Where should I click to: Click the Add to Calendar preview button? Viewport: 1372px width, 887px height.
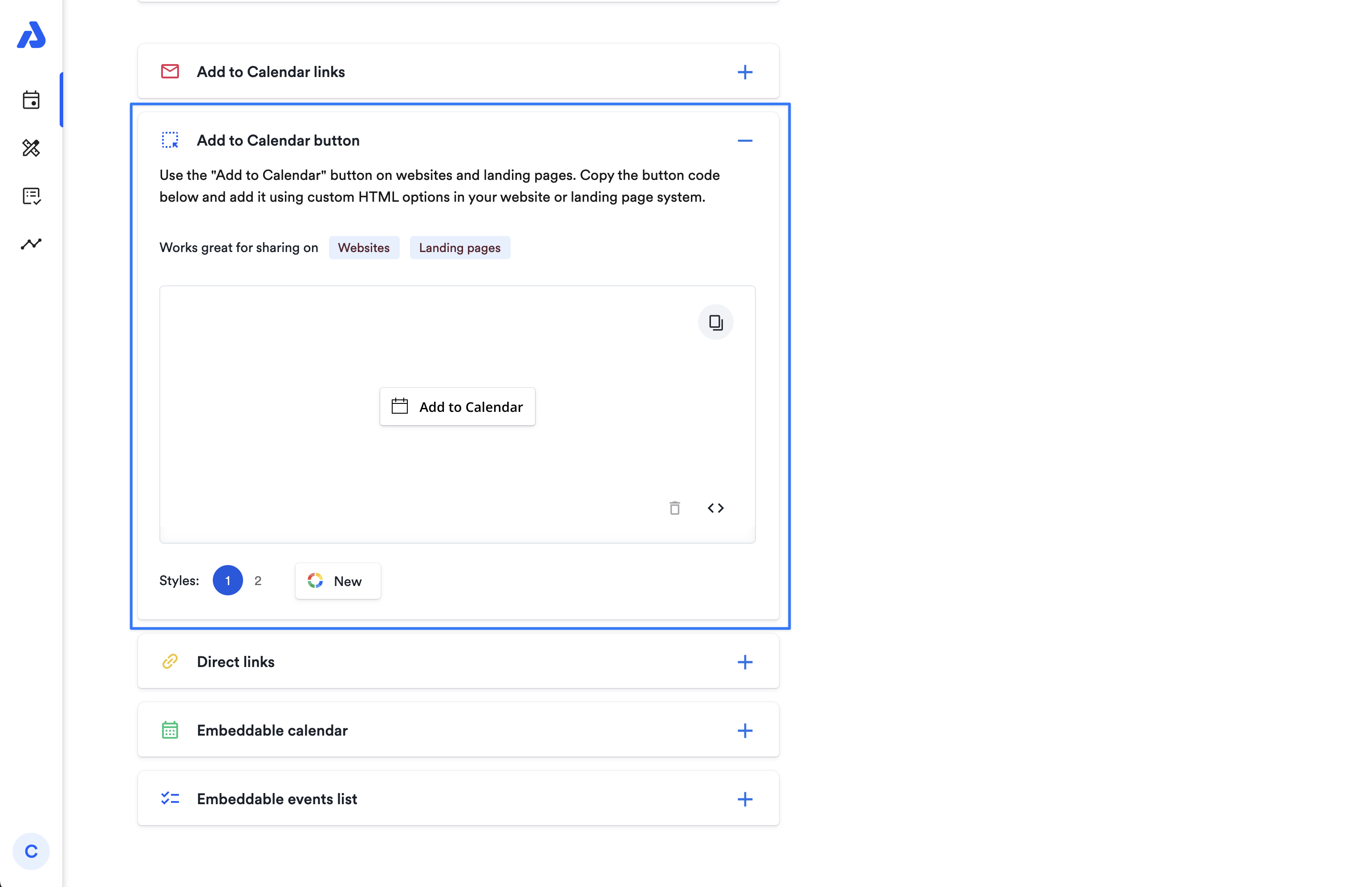coord(457,407)
